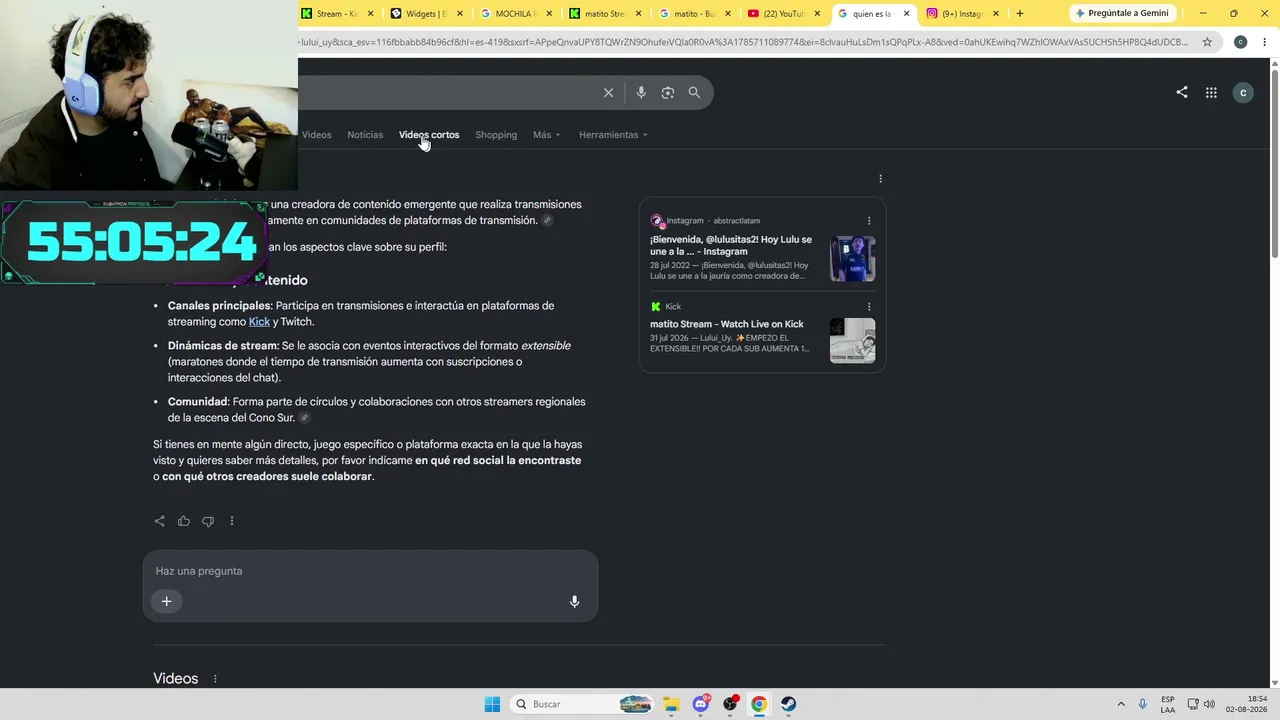Open more options beside the feedback thumbs
This screenshot has width=1280, height=720.
[x=232, y=521]
